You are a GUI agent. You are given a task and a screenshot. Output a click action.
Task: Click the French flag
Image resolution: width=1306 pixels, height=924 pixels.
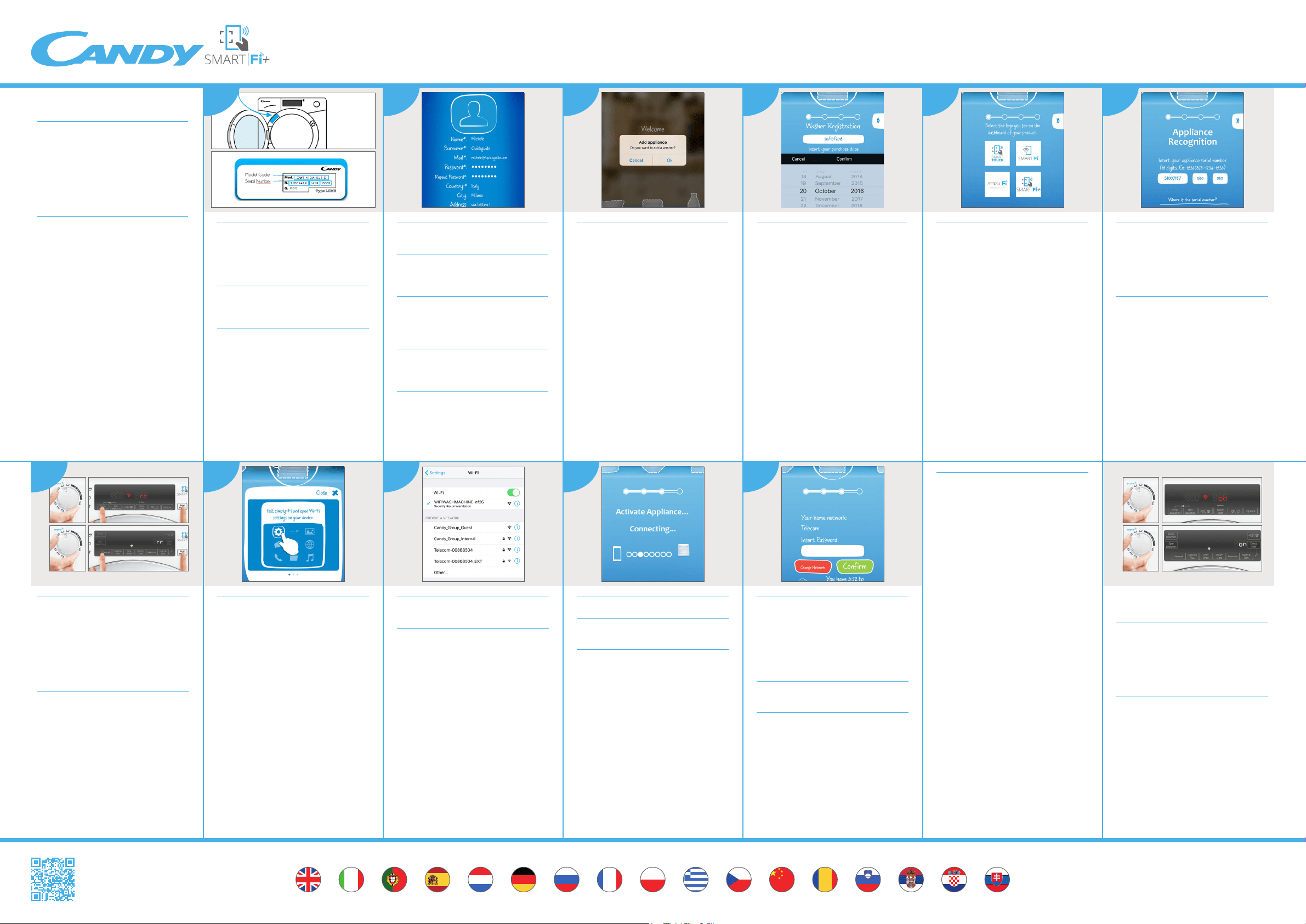tap(610, 879)
